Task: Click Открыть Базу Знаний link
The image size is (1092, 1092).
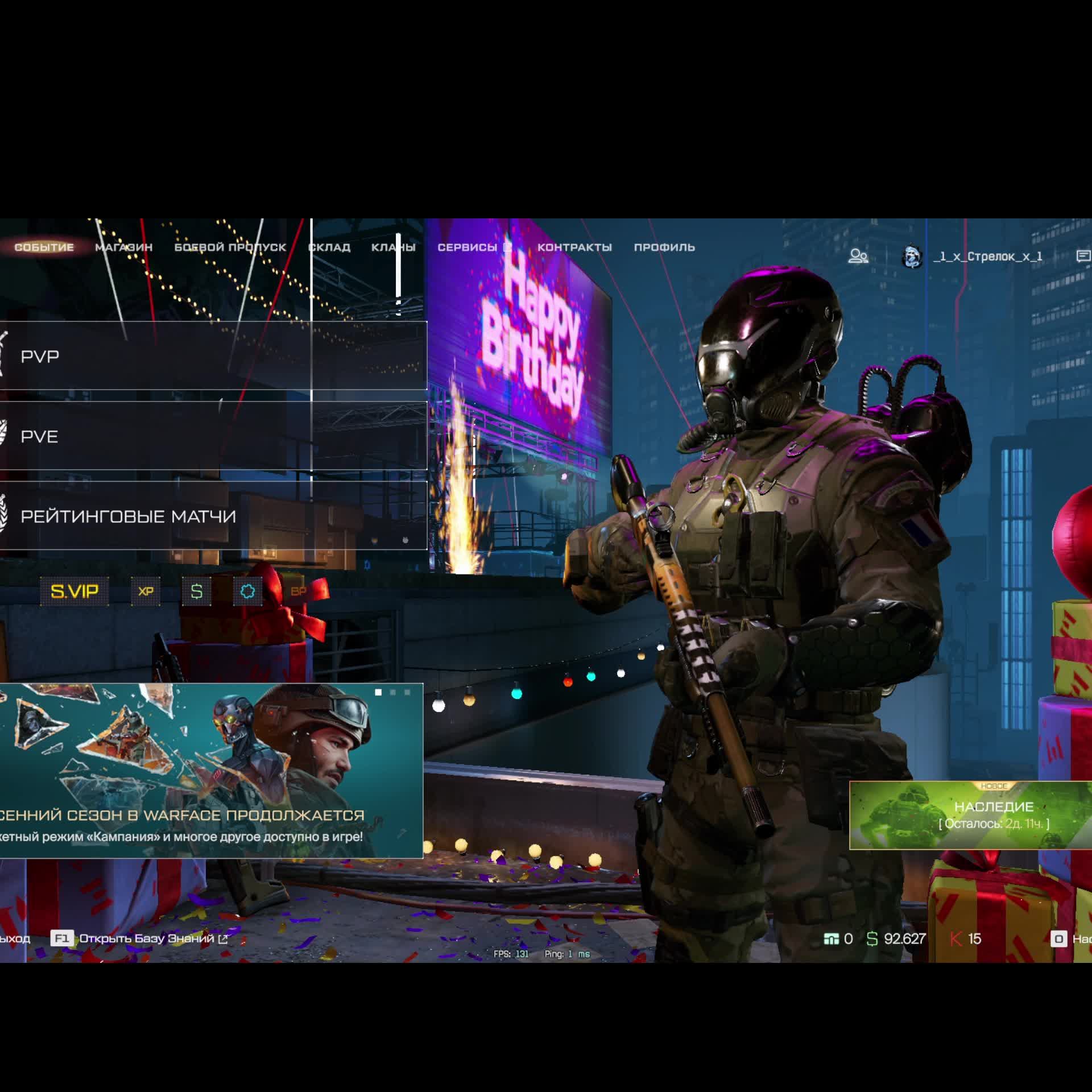Action: (x=147, y=939)
